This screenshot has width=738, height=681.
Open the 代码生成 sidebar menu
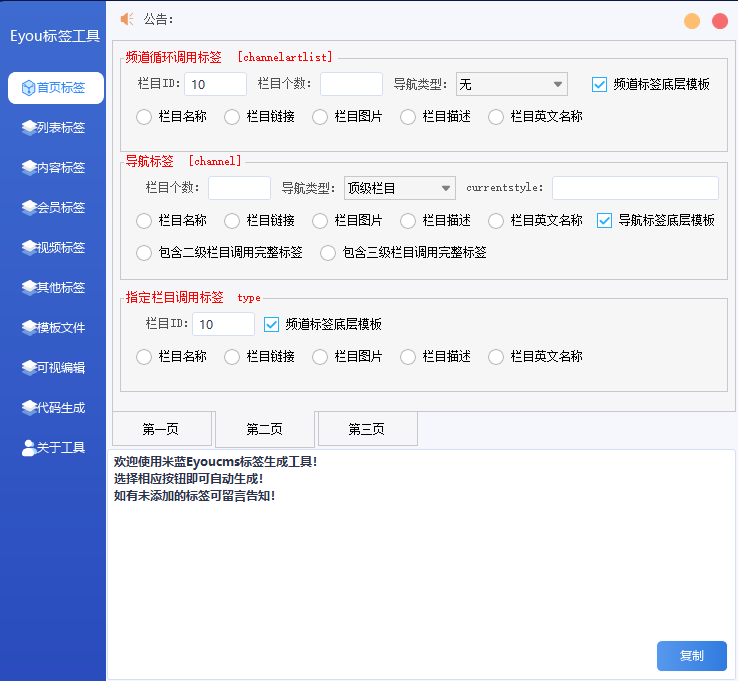(56, 408)
